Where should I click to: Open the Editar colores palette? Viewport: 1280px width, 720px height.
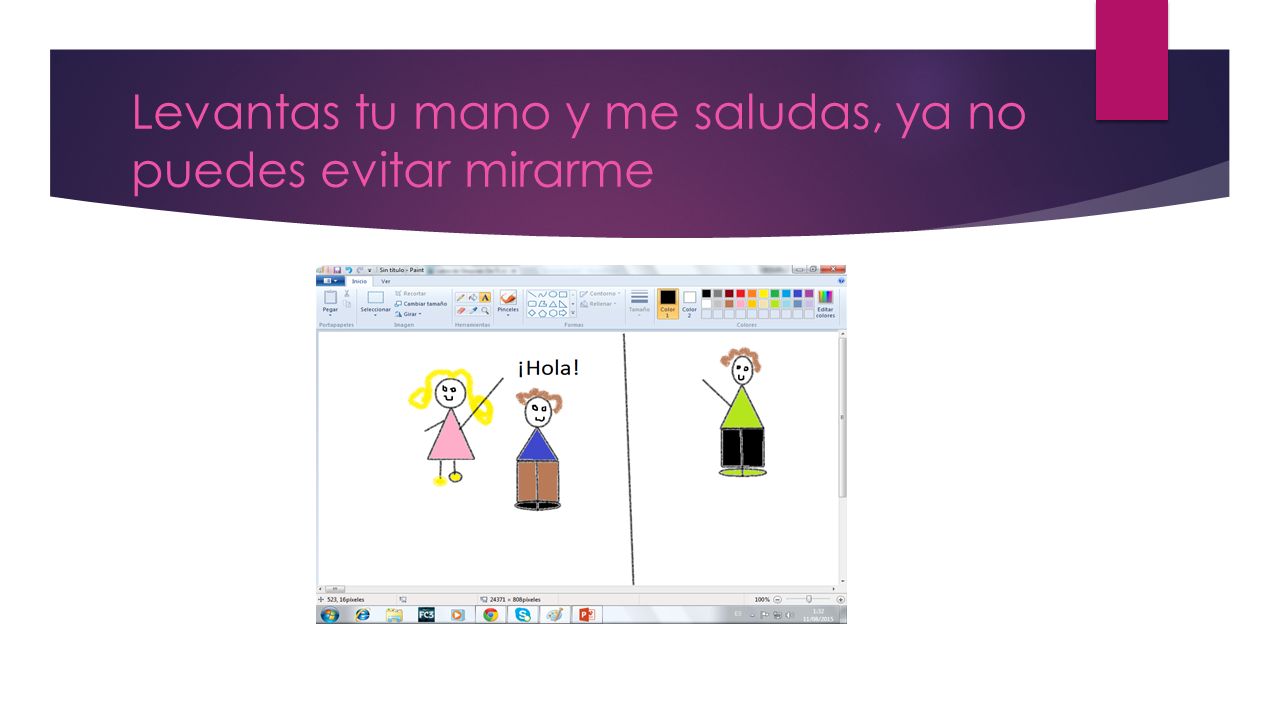825,303
